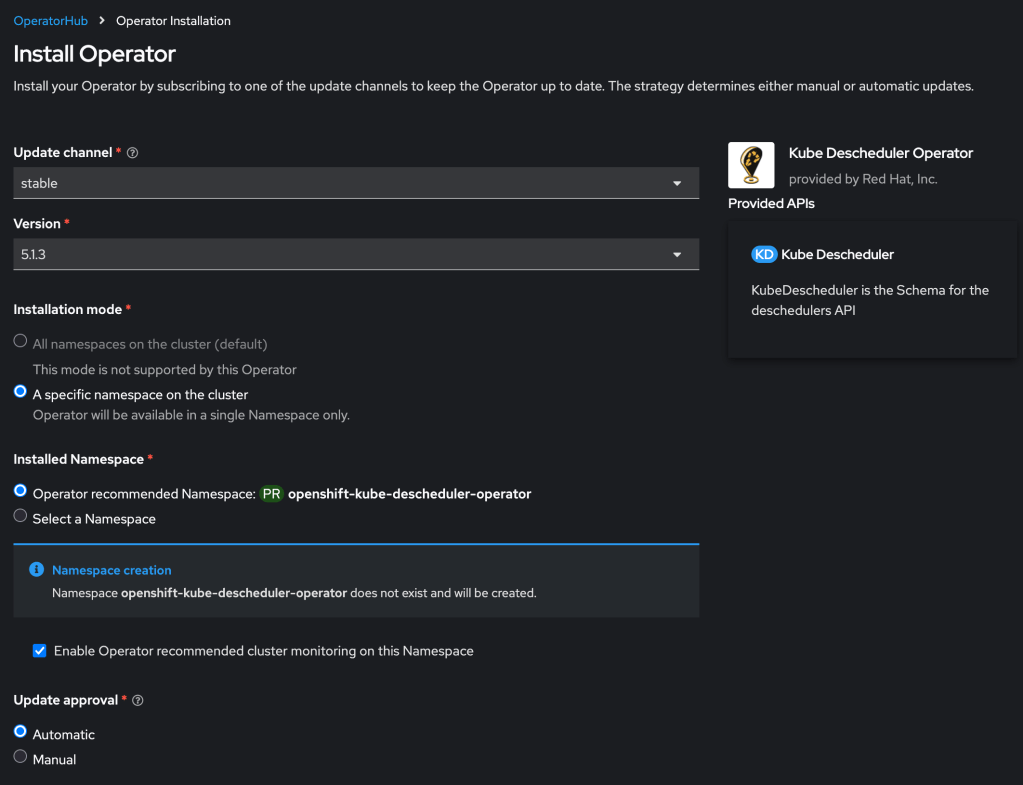Click the Namespace creation alert heading
The width and height of the screenshot is (1023, 785).
click(x=112, y=570)
